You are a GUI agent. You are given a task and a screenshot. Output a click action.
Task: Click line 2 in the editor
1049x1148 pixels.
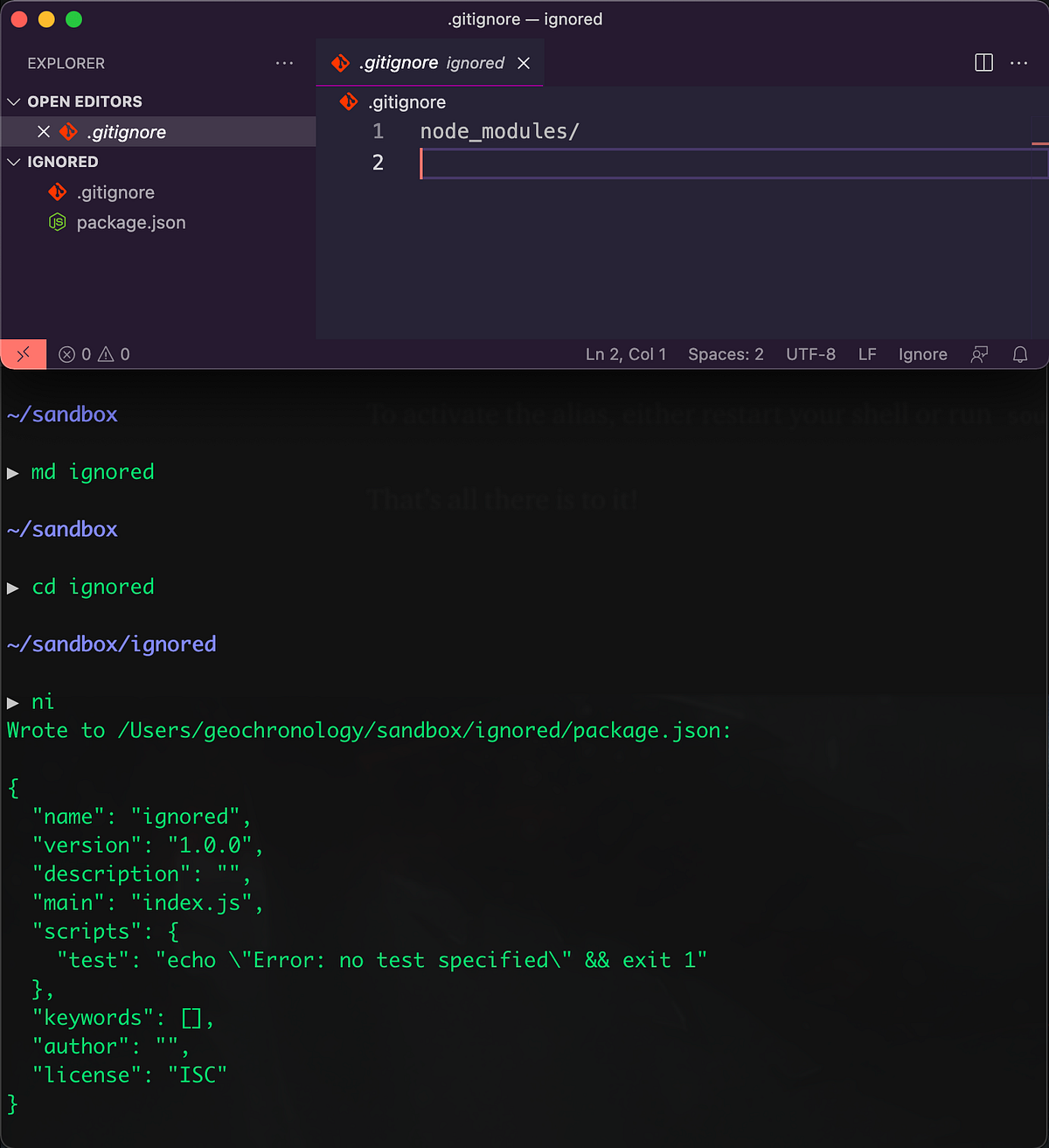click(524, 163)
